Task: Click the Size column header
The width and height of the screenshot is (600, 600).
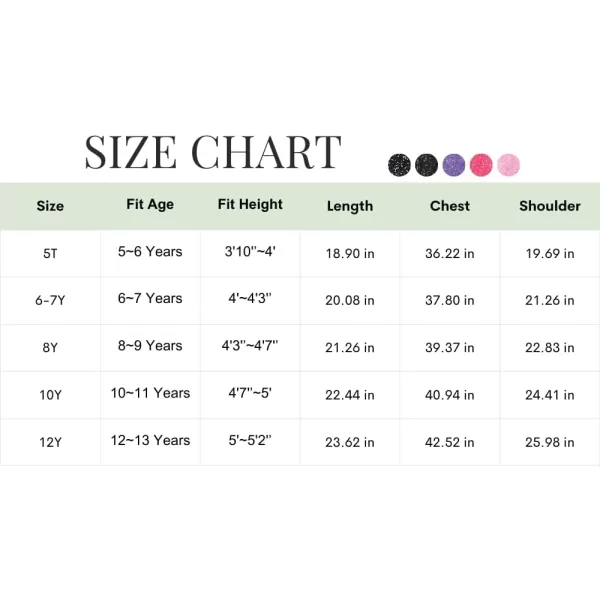Action: (x=50, y=206)
